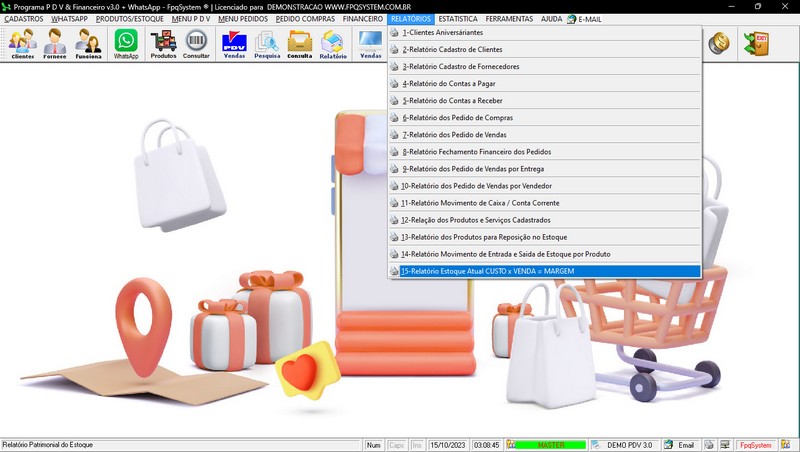800x452 pixels.
Task: Open the WHATSAPP menu
Action: (x=69, y=19)
